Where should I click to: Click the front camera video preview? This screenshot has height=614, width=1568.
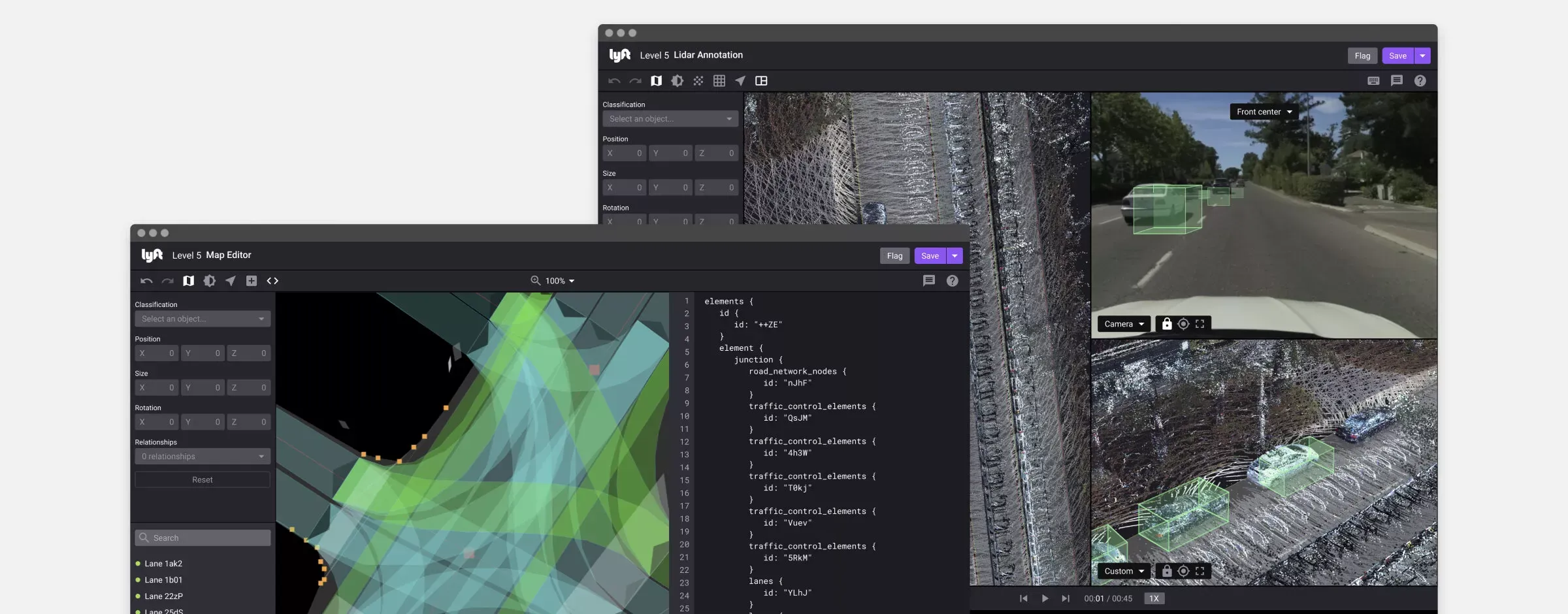[1264, 216]
